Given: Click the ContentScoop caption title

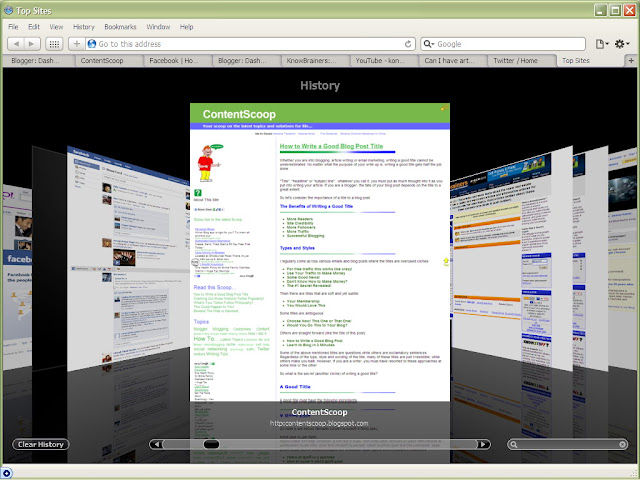Looking at the screenshot, I should (x=320, y=412).
